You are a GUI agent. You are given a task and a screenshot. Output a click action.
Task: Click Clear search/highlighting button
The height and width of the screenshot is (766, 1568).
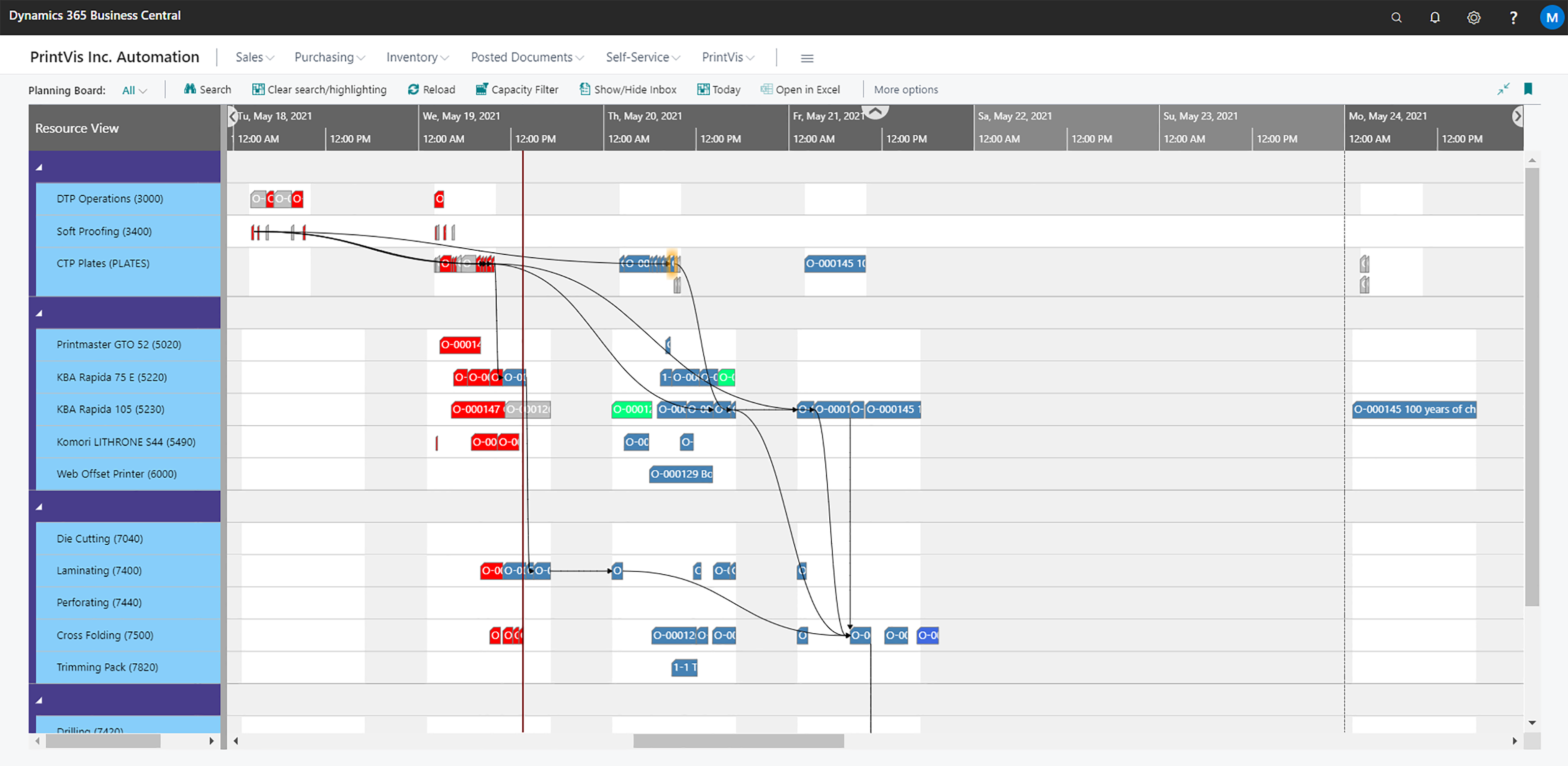click(319, 90)
